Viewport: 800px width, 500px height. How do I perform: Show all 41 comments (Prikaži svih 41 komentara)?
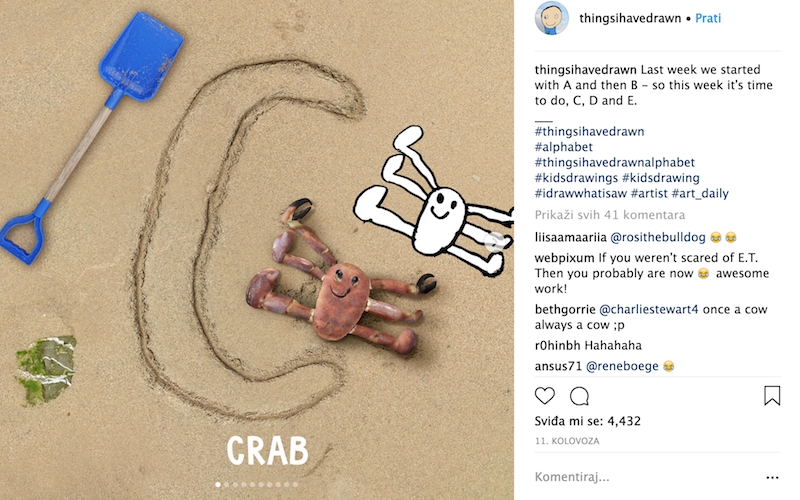click(x=610, y=215)
